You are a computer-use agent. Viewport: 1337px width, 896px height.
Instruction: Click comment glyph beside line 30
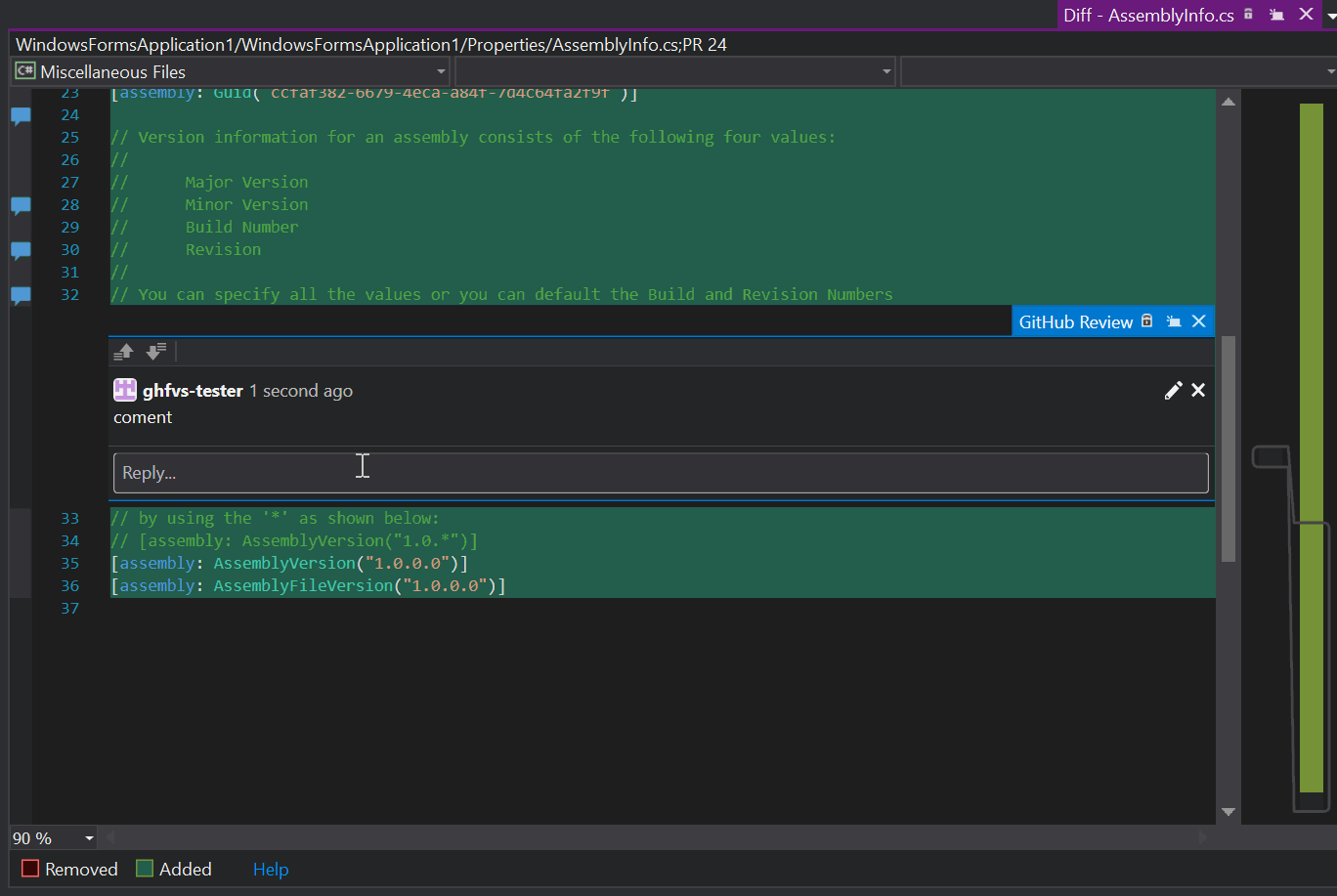pos(21,251)
